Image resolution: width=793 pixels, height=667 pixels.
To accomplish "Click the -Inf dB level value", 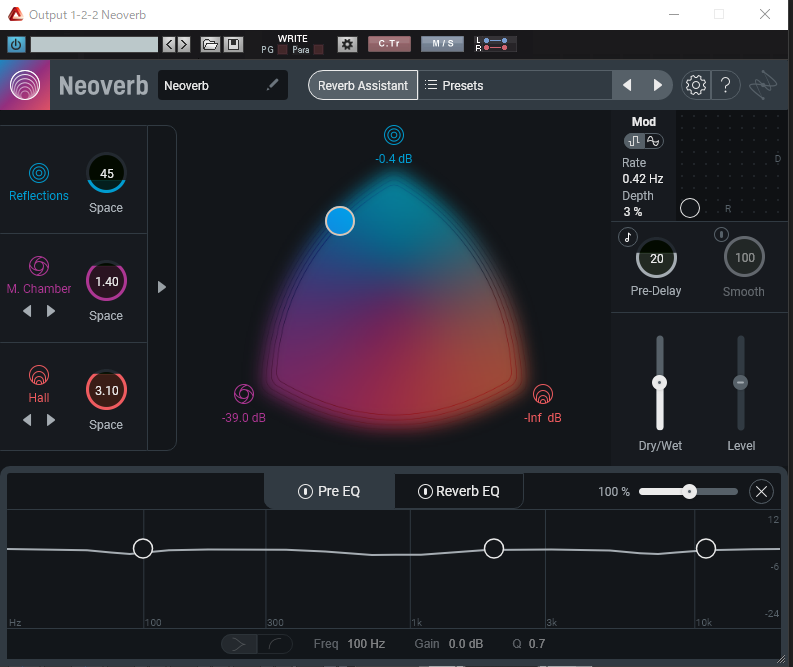I will [543, 418].
